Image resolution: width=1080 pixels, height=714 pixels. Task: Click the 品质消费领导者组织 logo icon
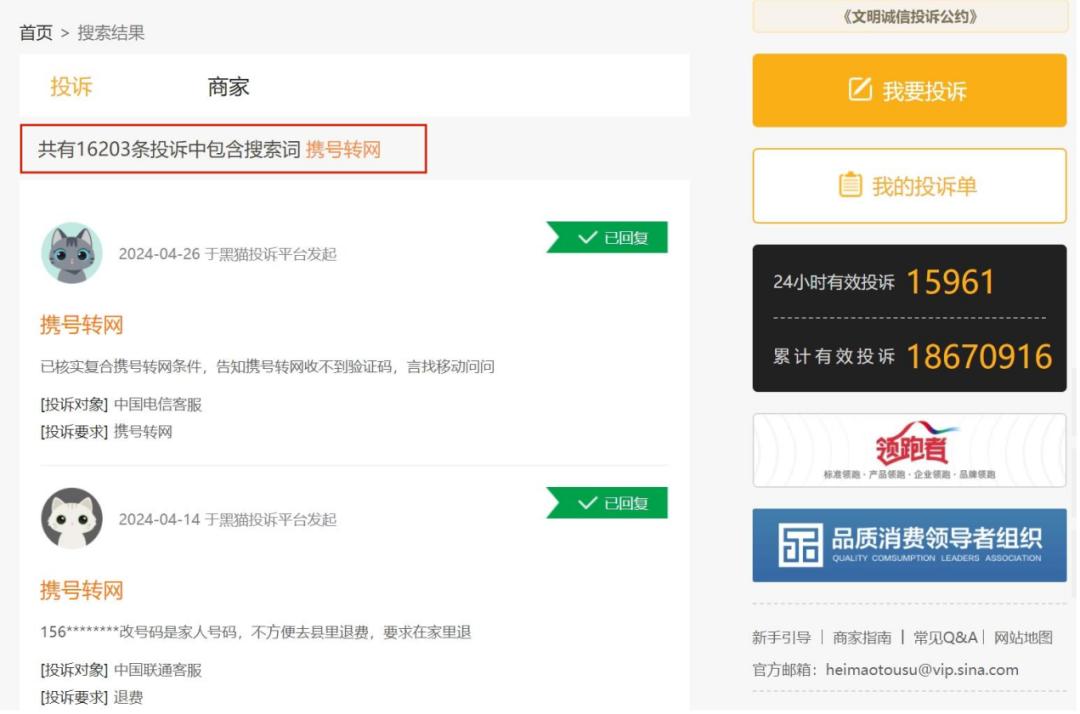click(x=800, y=545)
